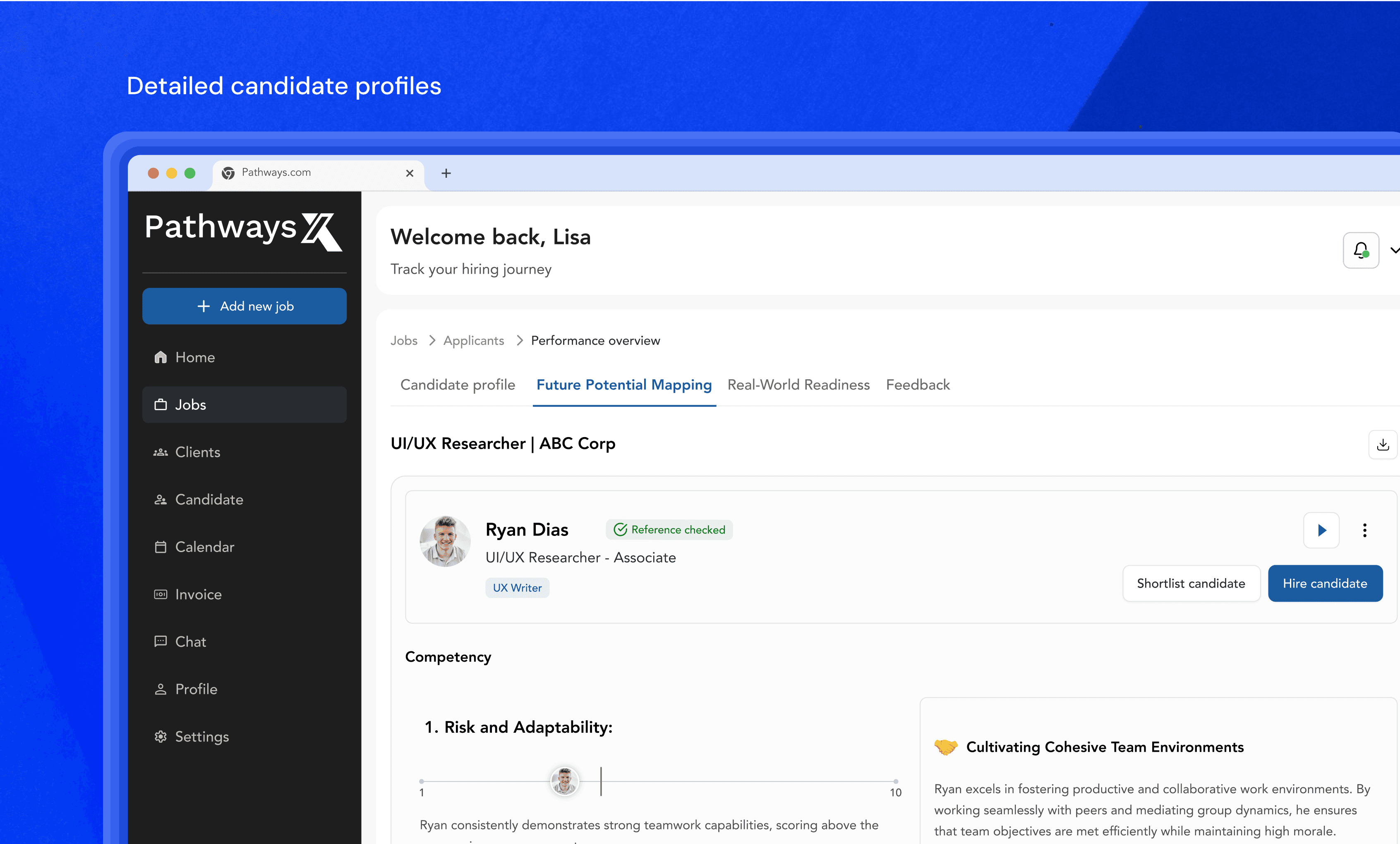The width and height of the screenshot is (1400, 844).
Task: Click the Clients group icon
Action: point(161,452)
